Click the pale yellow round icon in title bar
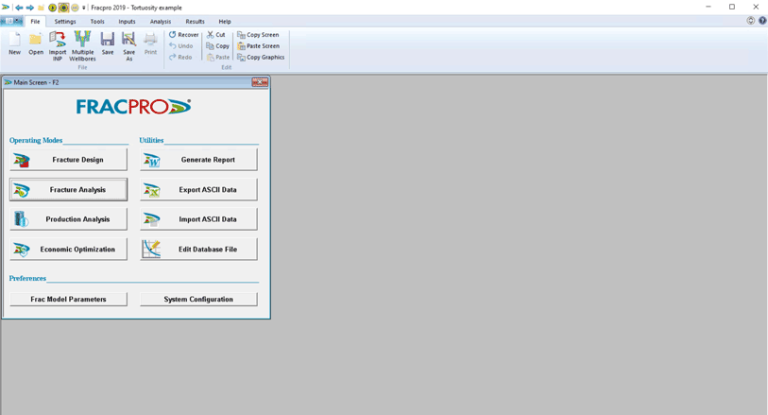The width and height of the screenshot is (768, 415). (75, 8)
